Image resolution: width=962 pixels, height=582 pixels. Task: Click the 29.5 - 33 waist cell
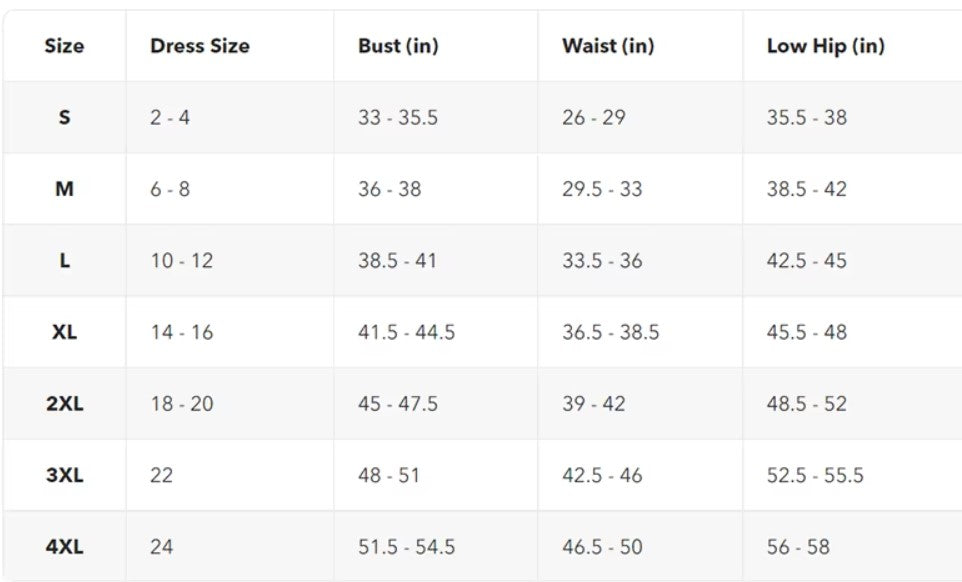[x=602, y=189]
